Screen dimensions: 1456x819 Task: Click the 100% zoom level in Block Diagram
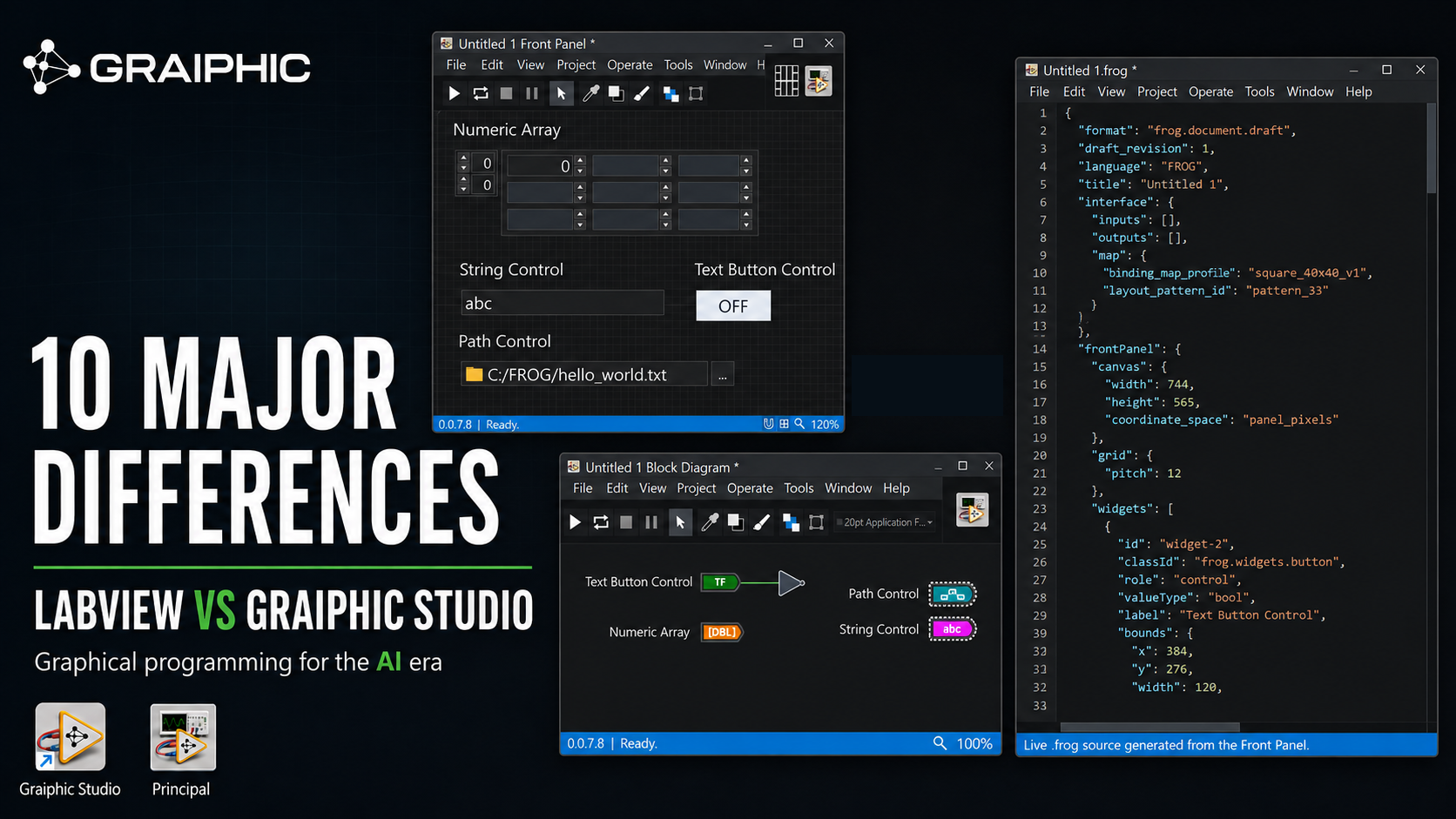[x=974, y=743]
